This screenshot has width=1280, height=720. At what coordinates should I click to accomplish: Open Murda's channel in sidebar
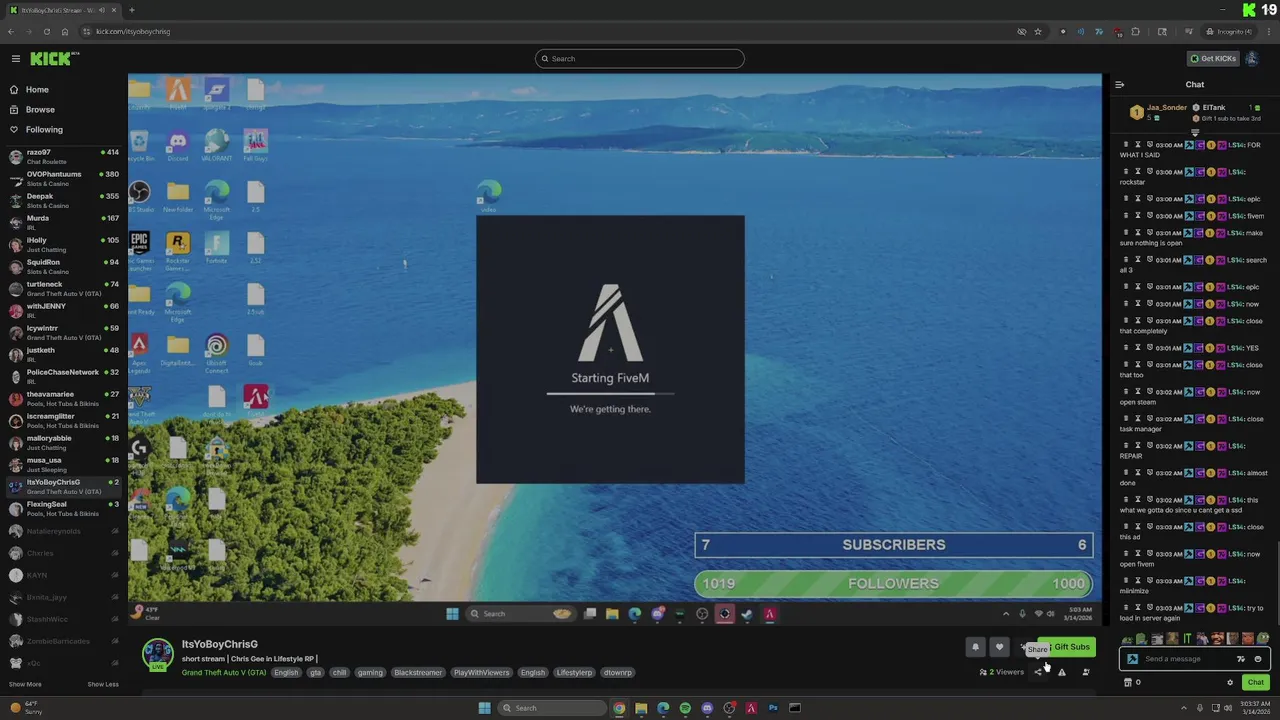point(62,222)
